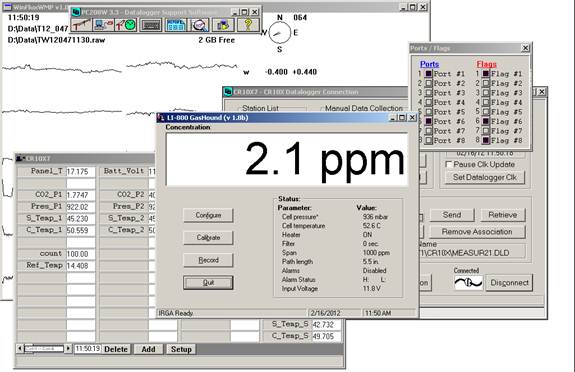Click the Quit button in GasHound
Image resolution: width=575 pixels, height=372 pixels.
[208, 283]
